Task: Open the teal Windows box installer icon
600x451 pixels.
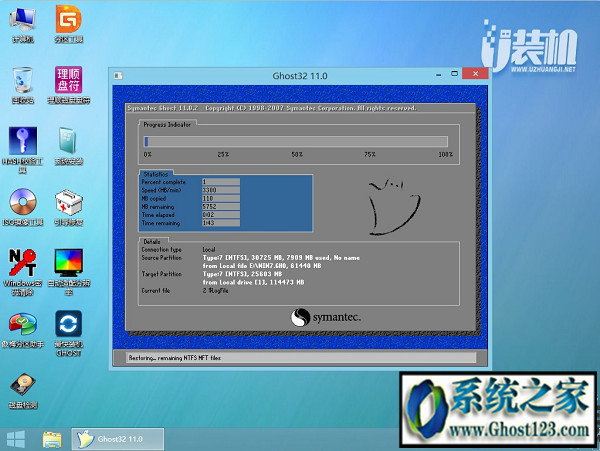Action: point(68,146)
